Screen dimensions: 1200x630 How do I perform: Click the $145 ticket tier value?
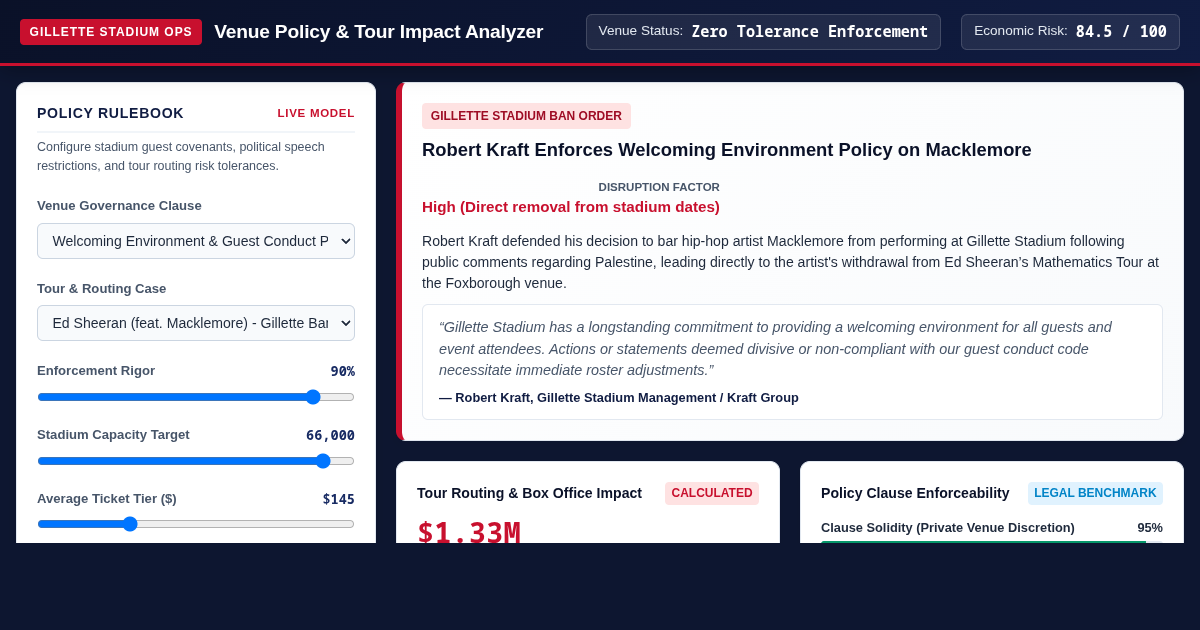pyautogui.click(x=339, y=499)
